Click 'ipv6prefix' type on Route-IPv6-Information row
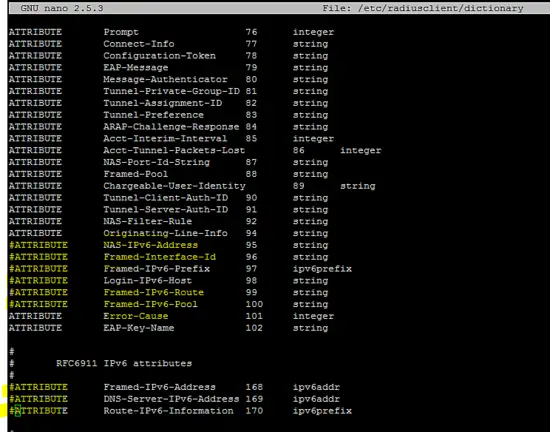550x432 pixels. [322, 411]
